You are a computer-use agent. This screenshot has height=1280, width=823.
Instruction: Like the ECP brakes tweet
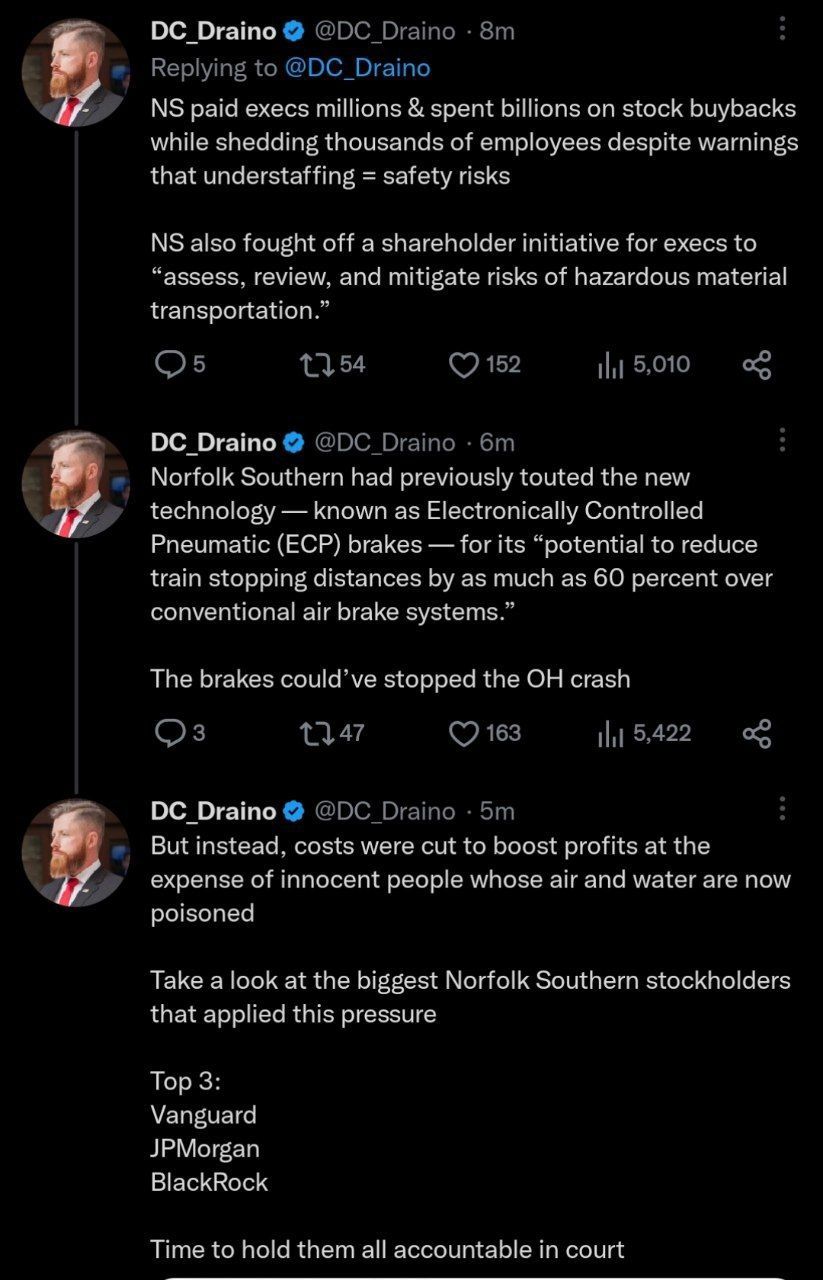pos(463,734)
